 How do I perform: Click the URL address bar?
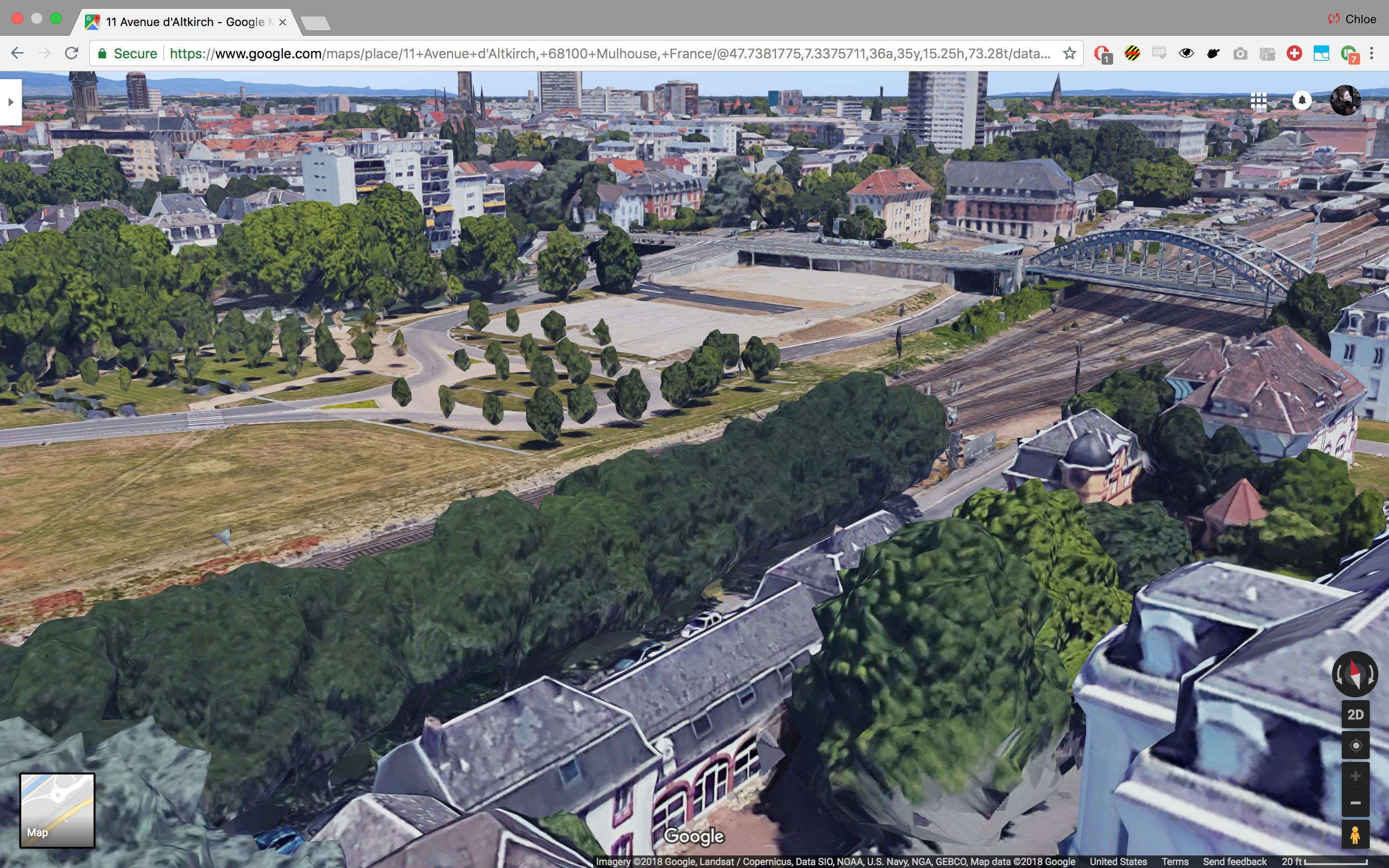click(x=574, y=54)
